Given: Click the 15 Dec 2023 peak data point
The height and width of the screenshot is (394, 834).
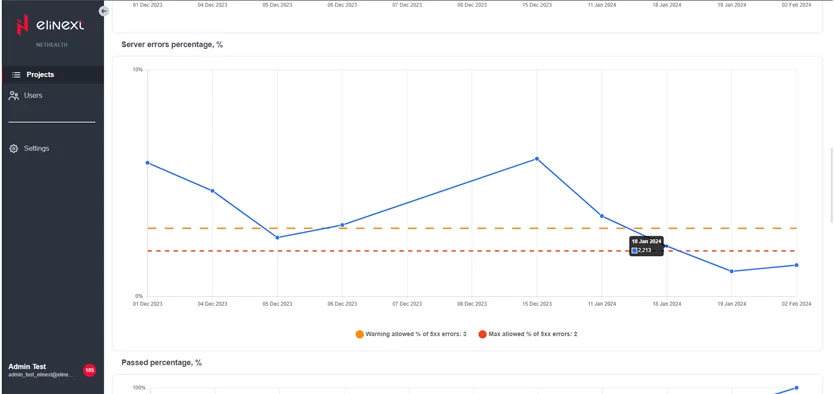Looking at the screenshot, I should click(x=537, y=158).
